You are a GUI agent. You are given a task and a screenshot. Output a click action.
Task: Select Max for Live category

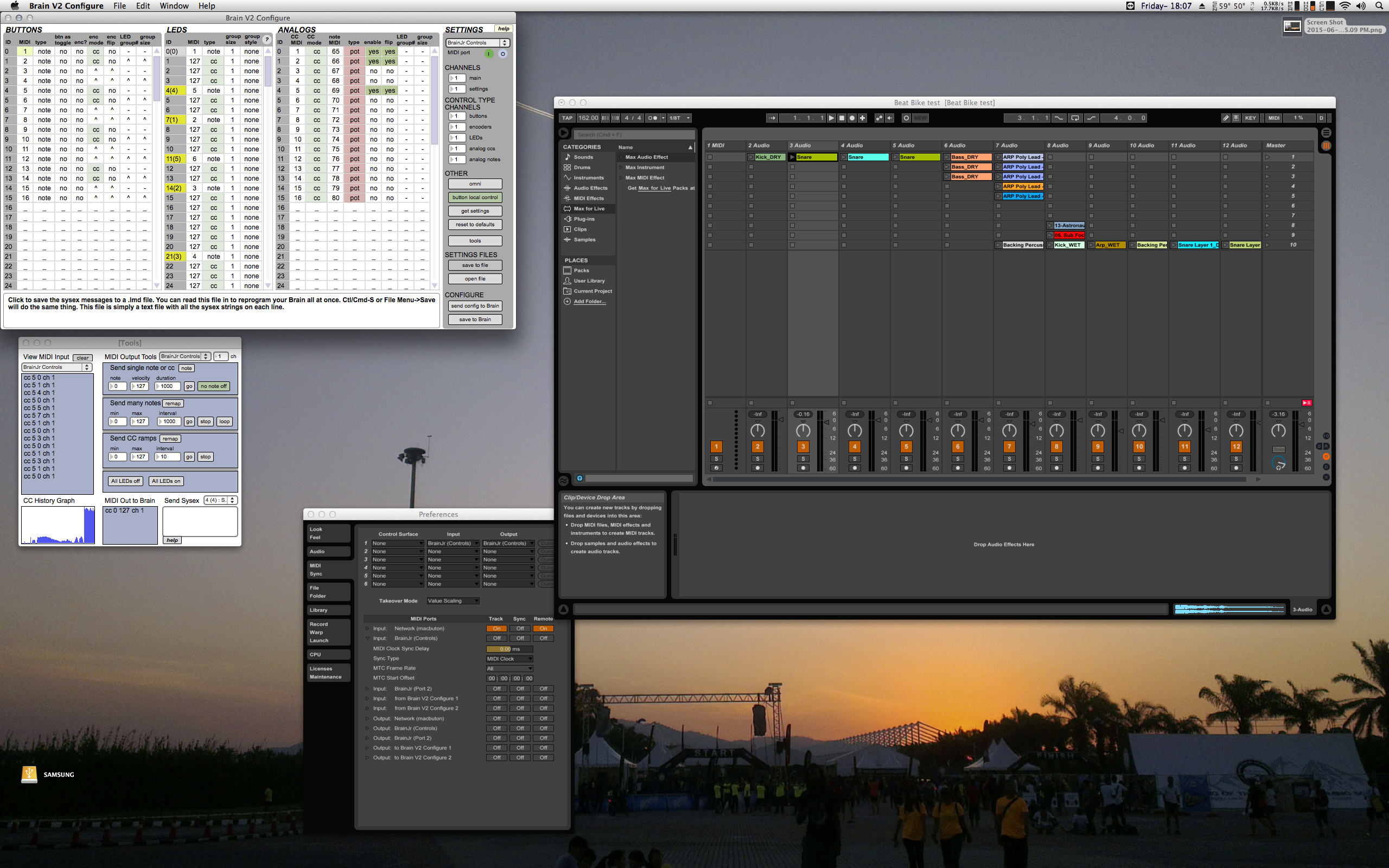(x=588, y=208)
